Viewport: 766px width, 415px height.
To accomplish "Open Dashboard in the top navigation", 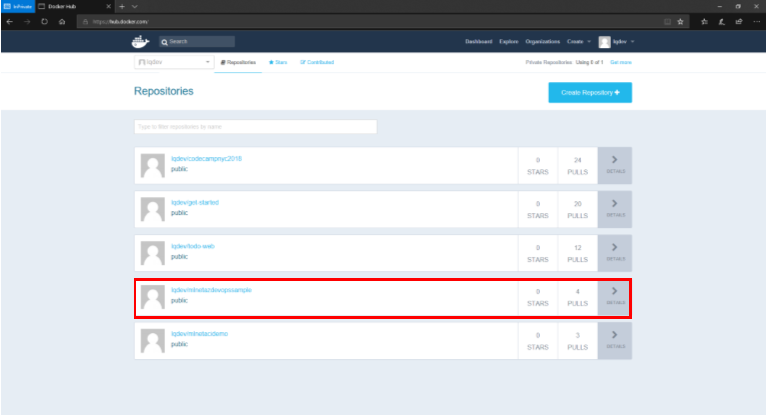I will coord(479,42).
